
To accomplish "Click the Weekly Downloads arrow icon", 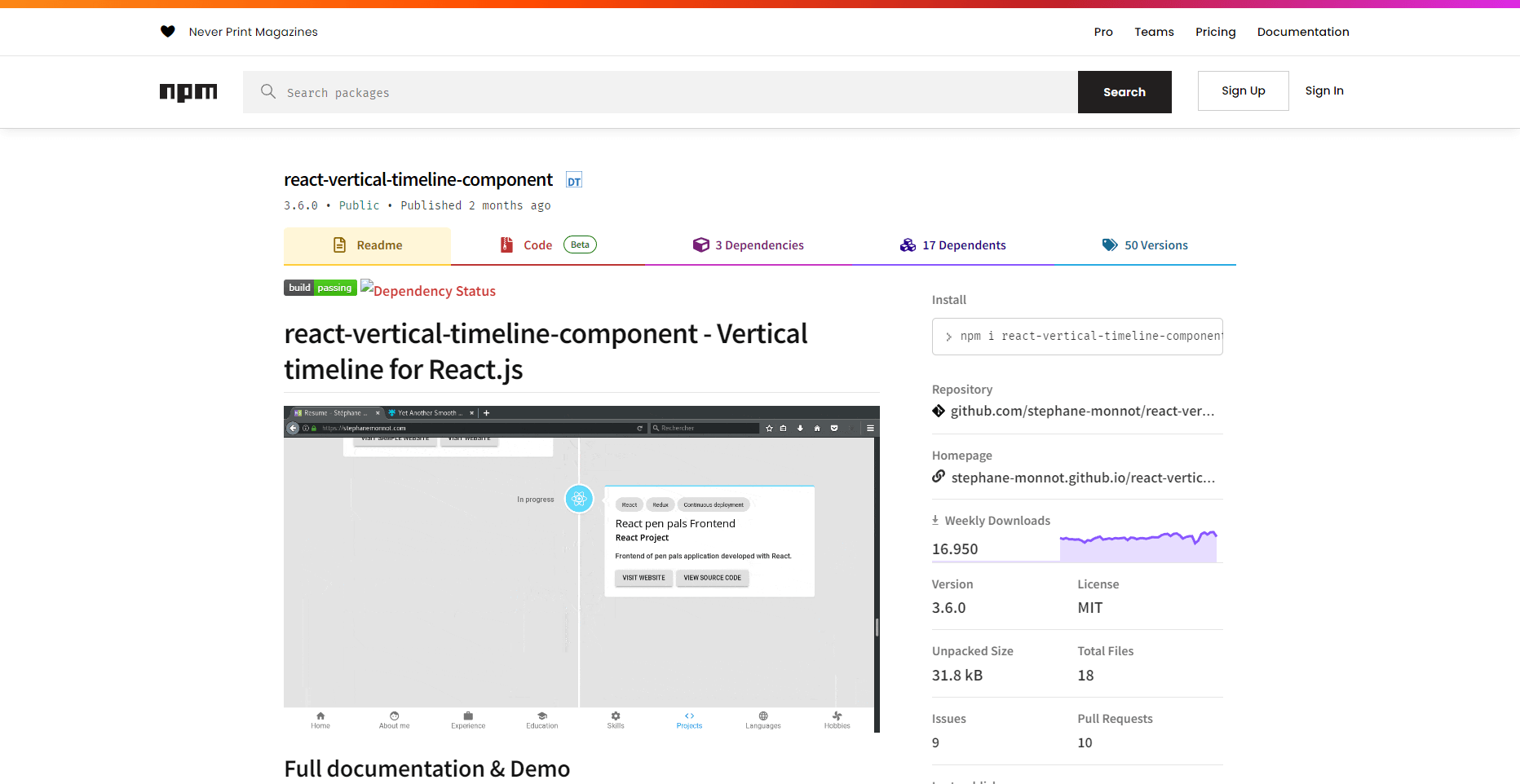I will tap(935, 520).
